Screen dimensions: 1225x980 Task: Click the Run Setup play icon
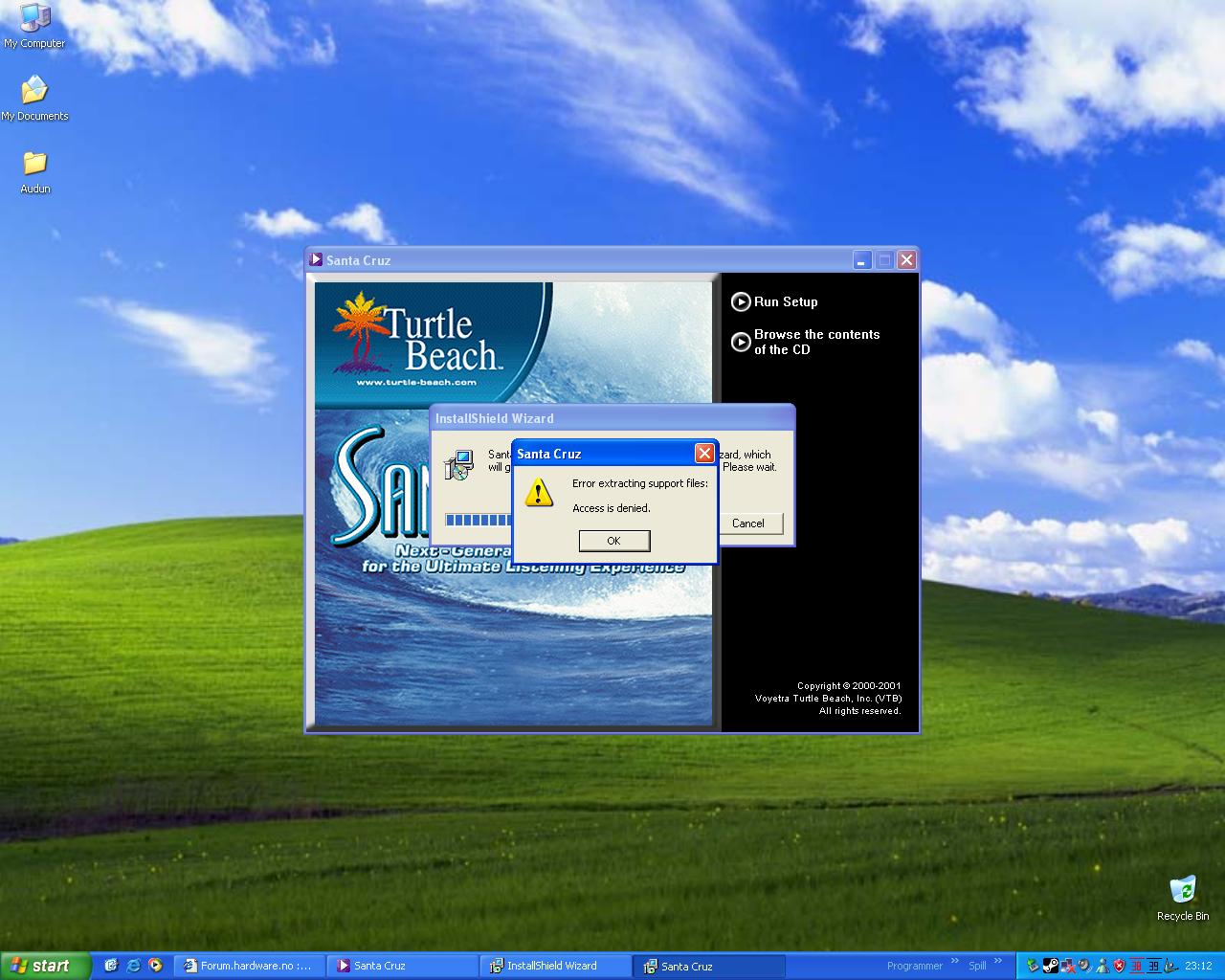pos(741,302)
